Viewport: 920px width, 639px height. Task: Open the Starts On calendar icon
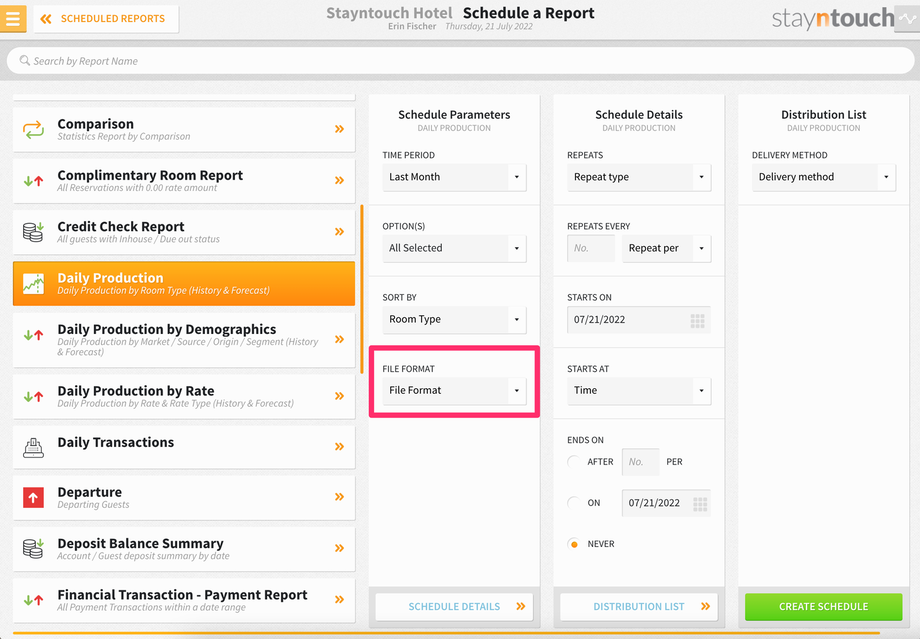697,320
